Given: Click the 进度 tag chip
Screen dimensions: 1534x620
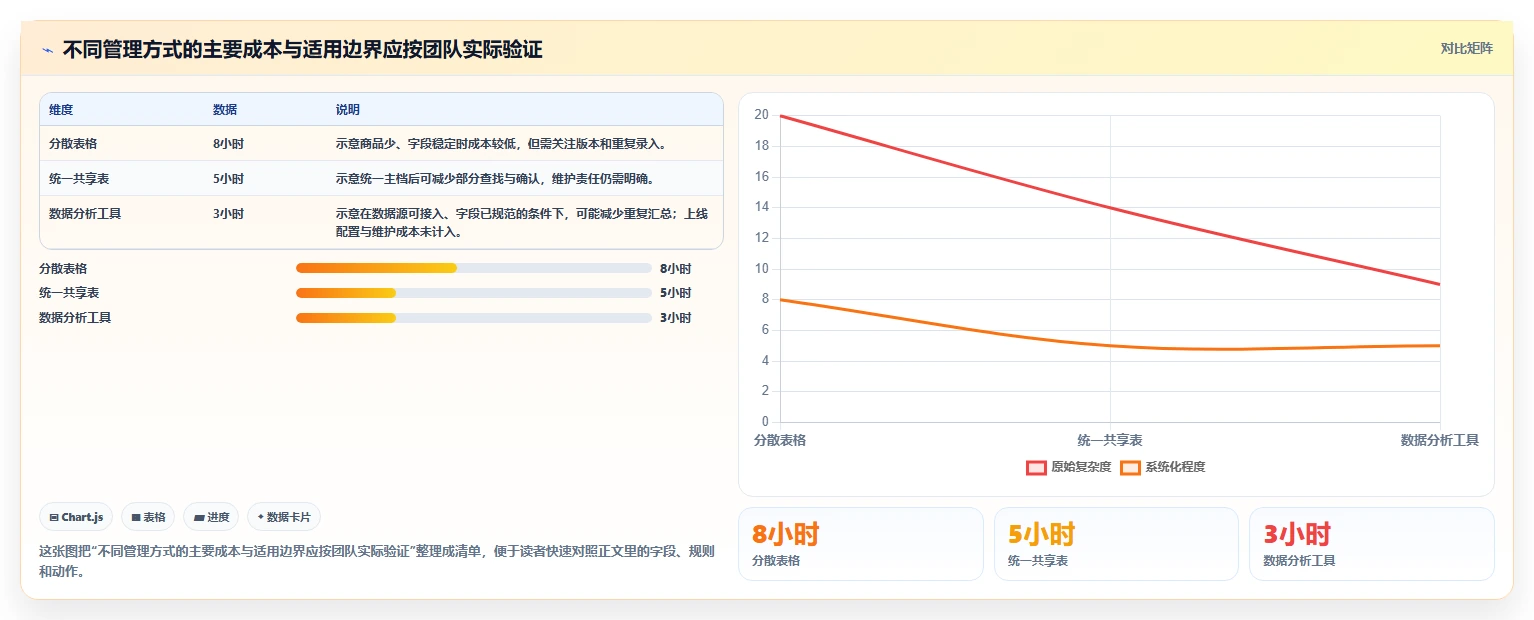Looking at the screenshot, I should (211, 517).
